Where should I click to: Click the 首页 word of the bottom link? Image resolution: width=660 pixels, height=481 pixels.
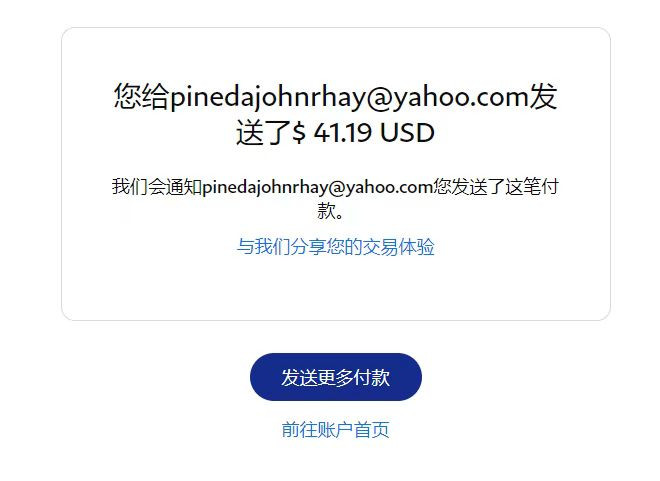click(x=372, y=430)
